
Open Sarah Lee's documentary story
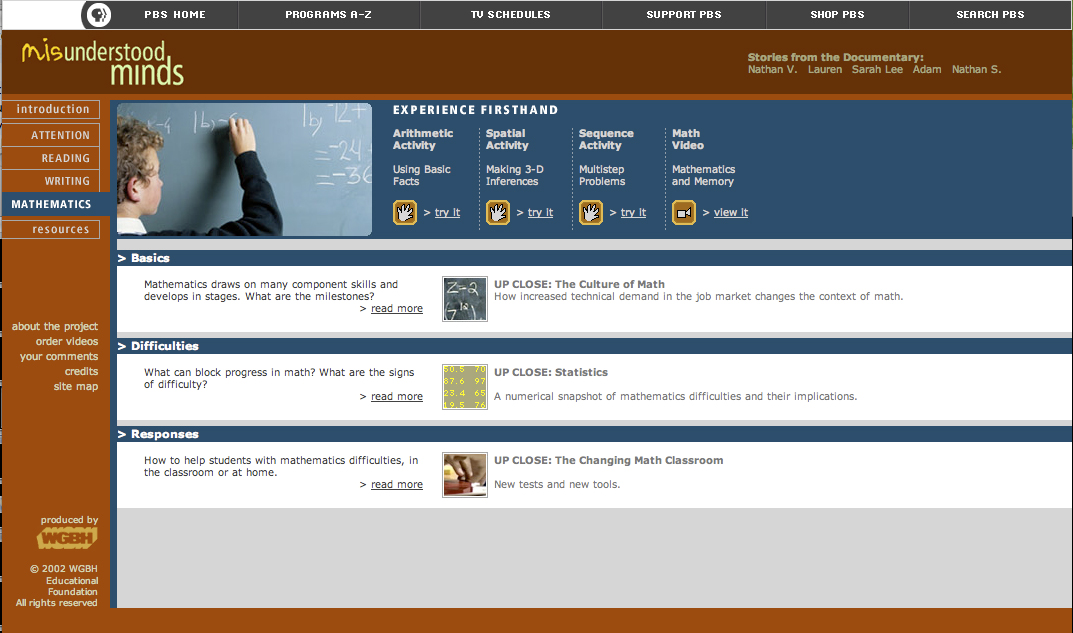(877, 70)
